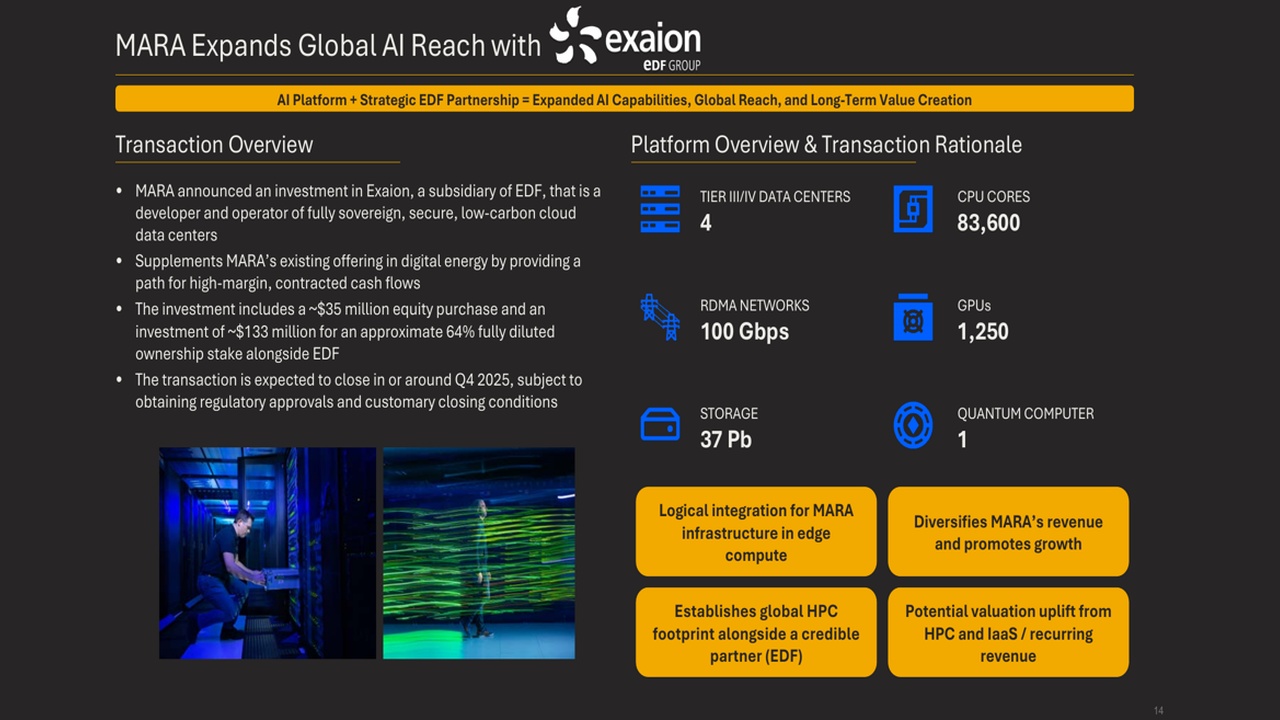Screen dimensions: 1280x720
Task: Click the Exaion EDF Group logo
Action: coord(626,39)
